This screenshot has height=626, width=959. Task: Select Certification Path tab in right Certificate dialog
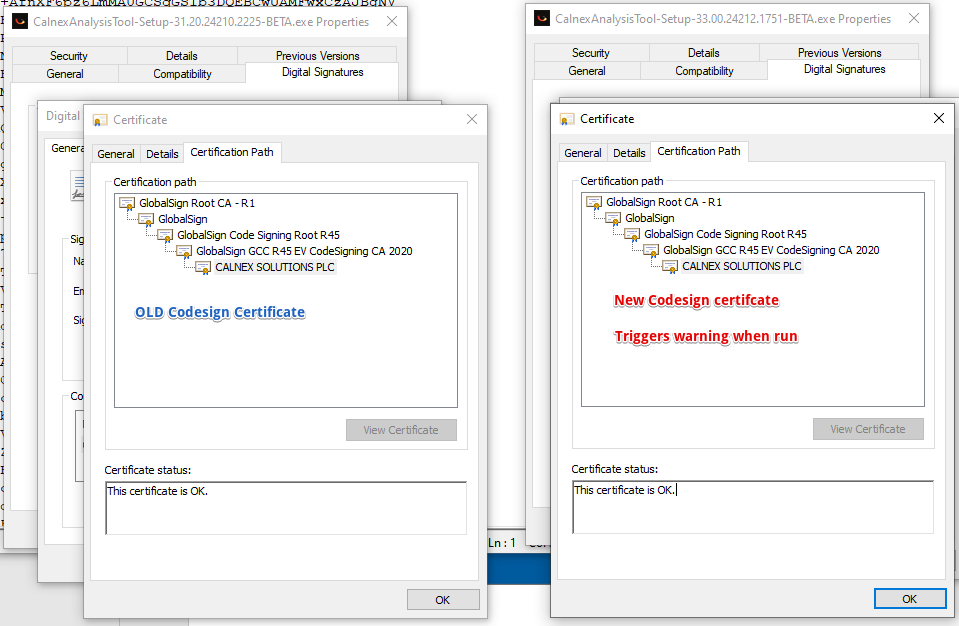[x=698, y=151]
